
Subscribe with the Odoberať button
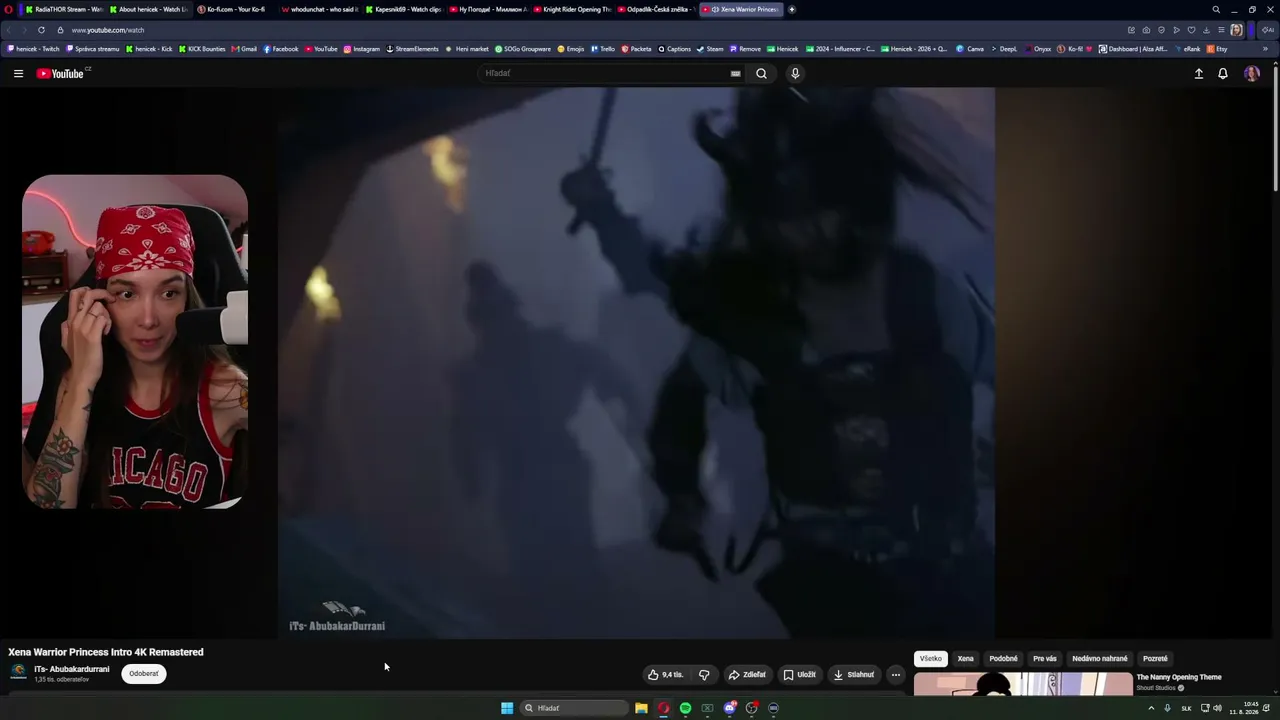(144, 674)
